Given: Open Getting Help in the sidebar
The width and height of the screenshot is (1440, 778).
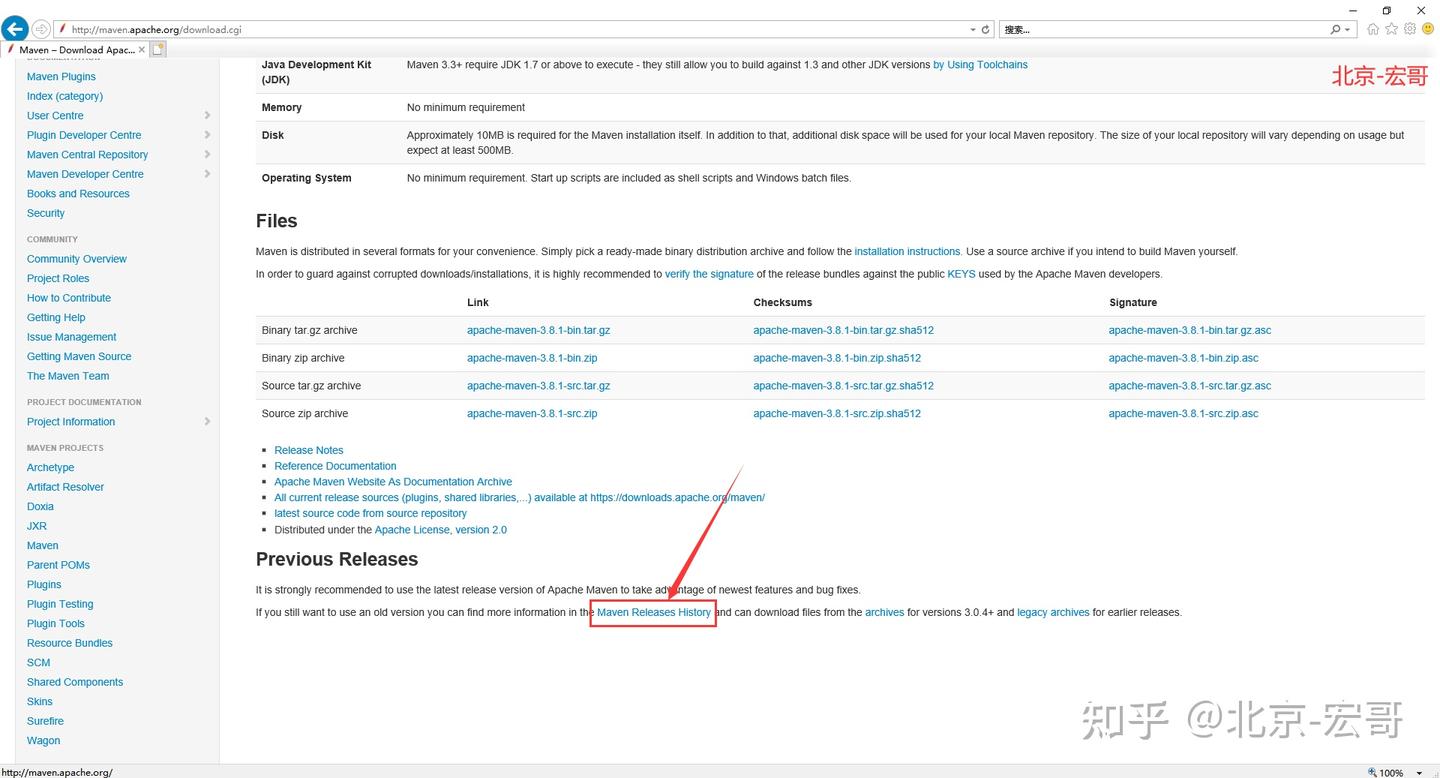Looking at the screenshot, I should [x=56, y=317].
